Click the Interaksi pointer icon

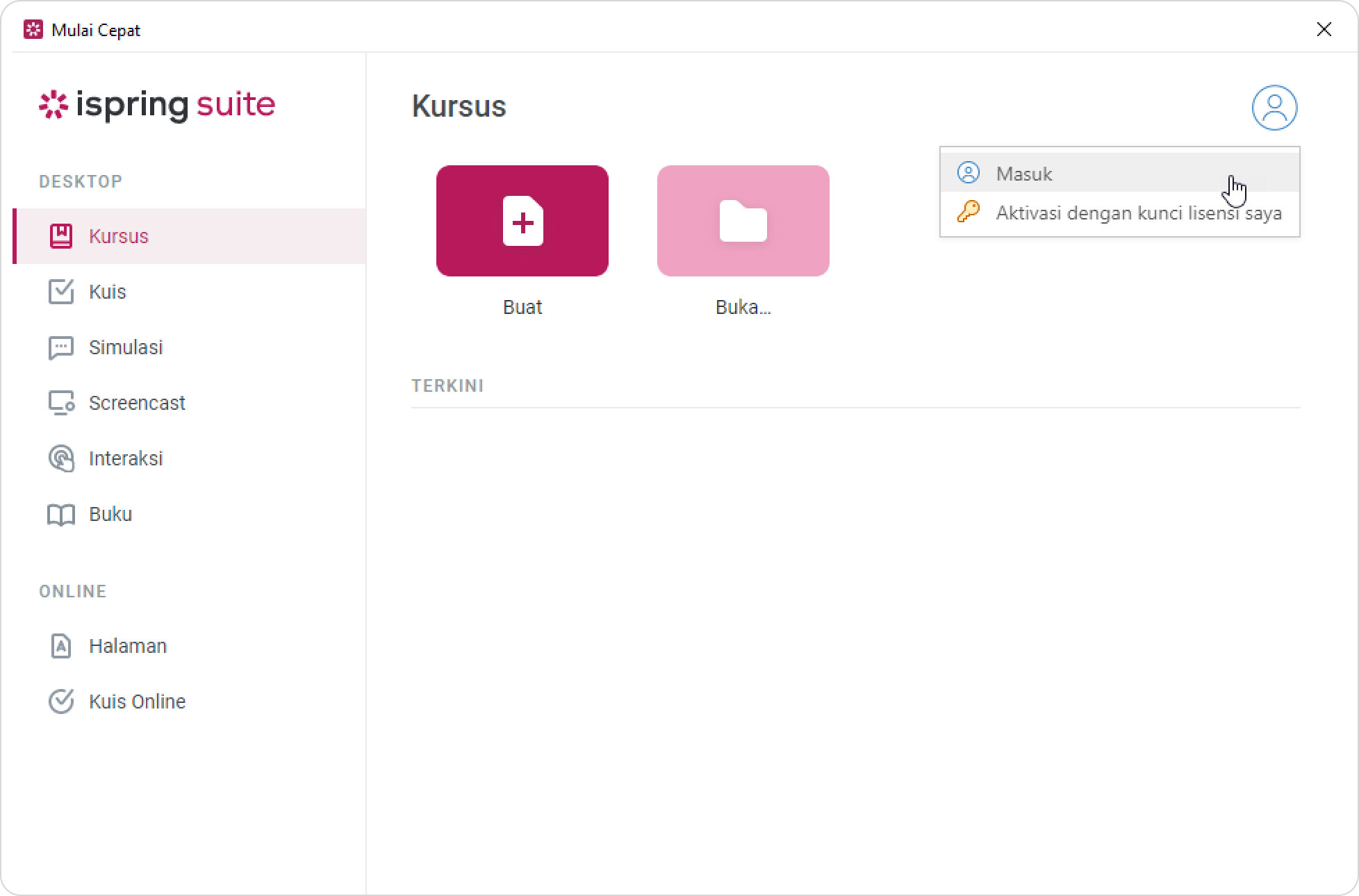click(61, 458)
